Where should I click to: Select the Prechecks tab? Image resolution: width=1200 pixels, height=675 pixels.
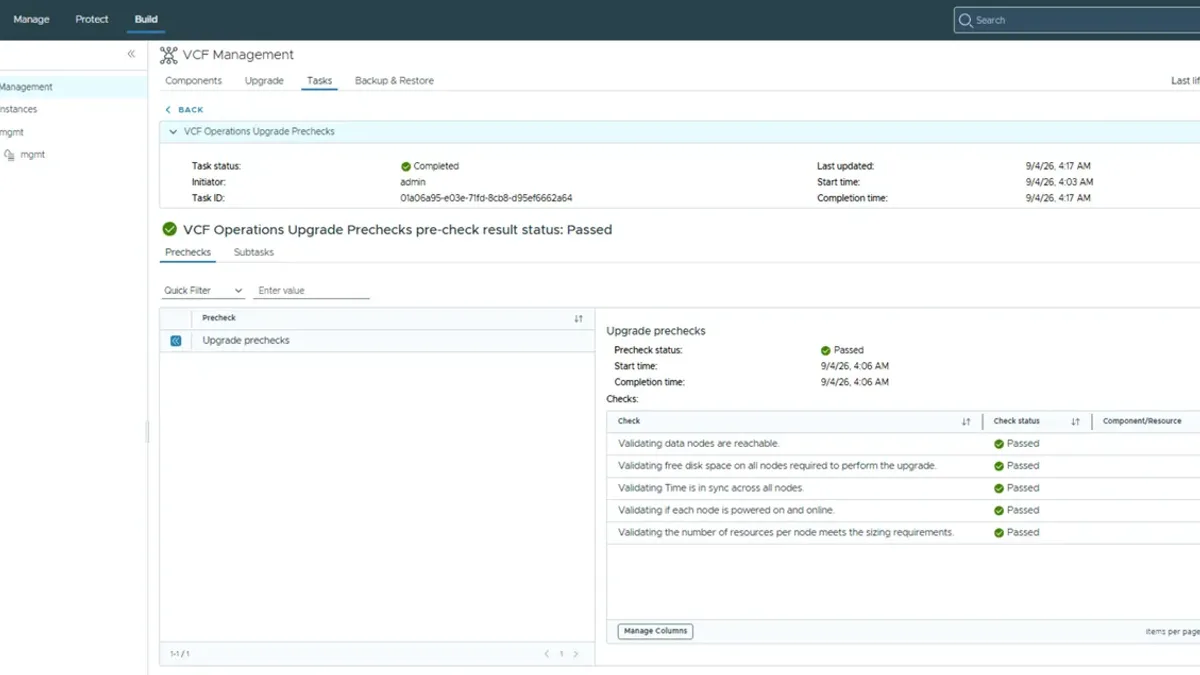tap(188, 253)
